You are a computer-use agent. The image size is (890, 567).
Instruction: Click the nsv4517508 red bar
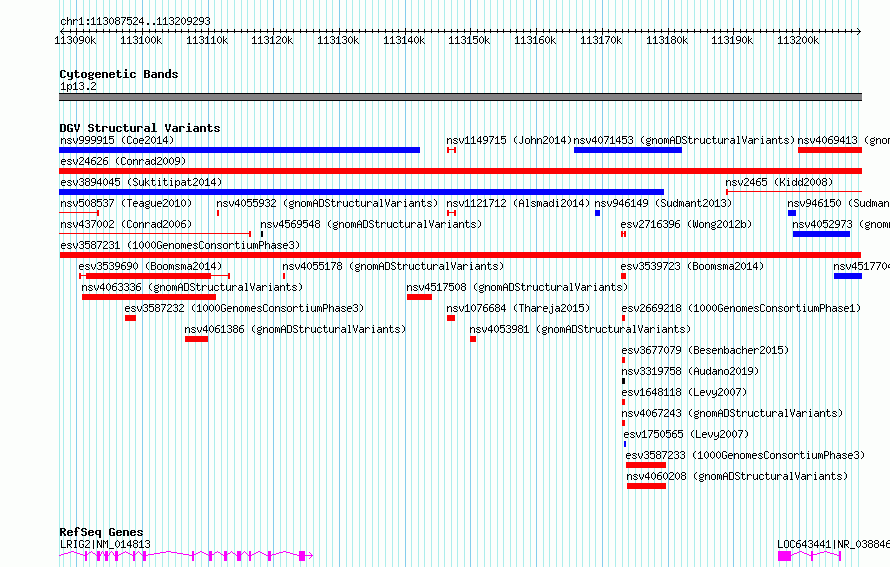(x=419, y=297)
